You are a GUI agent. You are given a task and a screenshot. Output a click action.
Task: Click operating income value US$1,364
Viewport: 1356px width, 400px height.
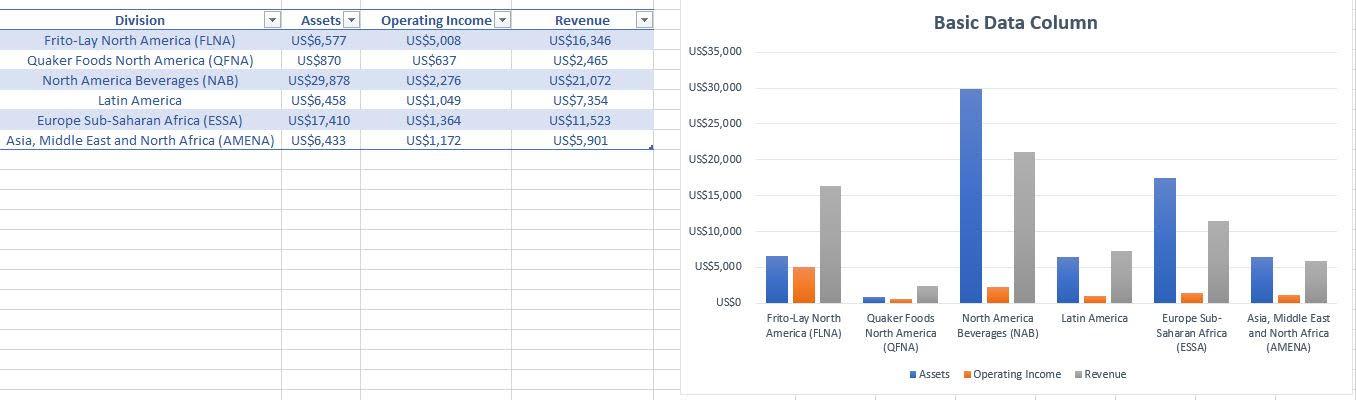point(436,120)
